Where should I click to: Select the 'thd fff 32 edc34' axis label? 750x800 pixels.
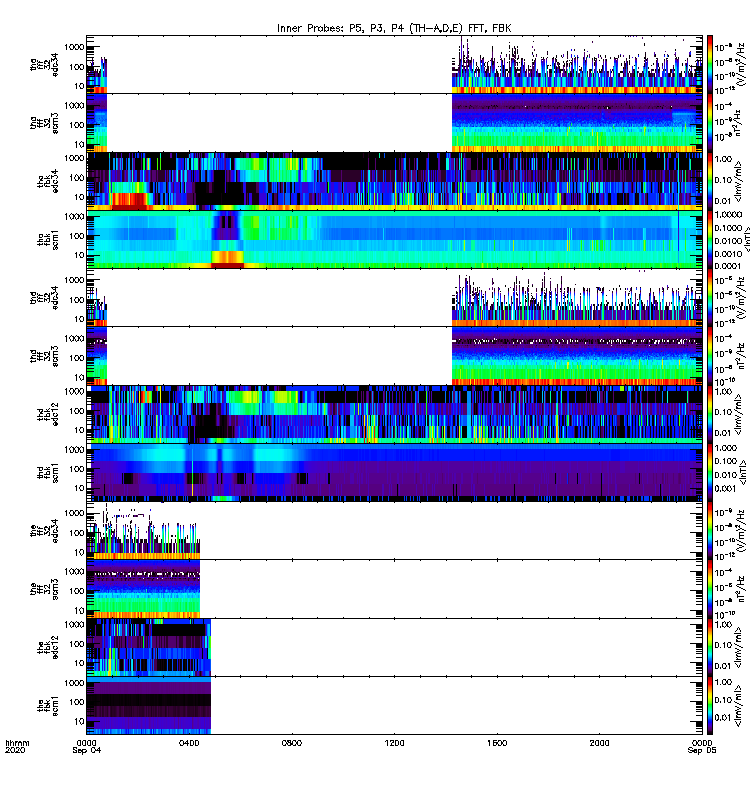[x=44, y=298]
